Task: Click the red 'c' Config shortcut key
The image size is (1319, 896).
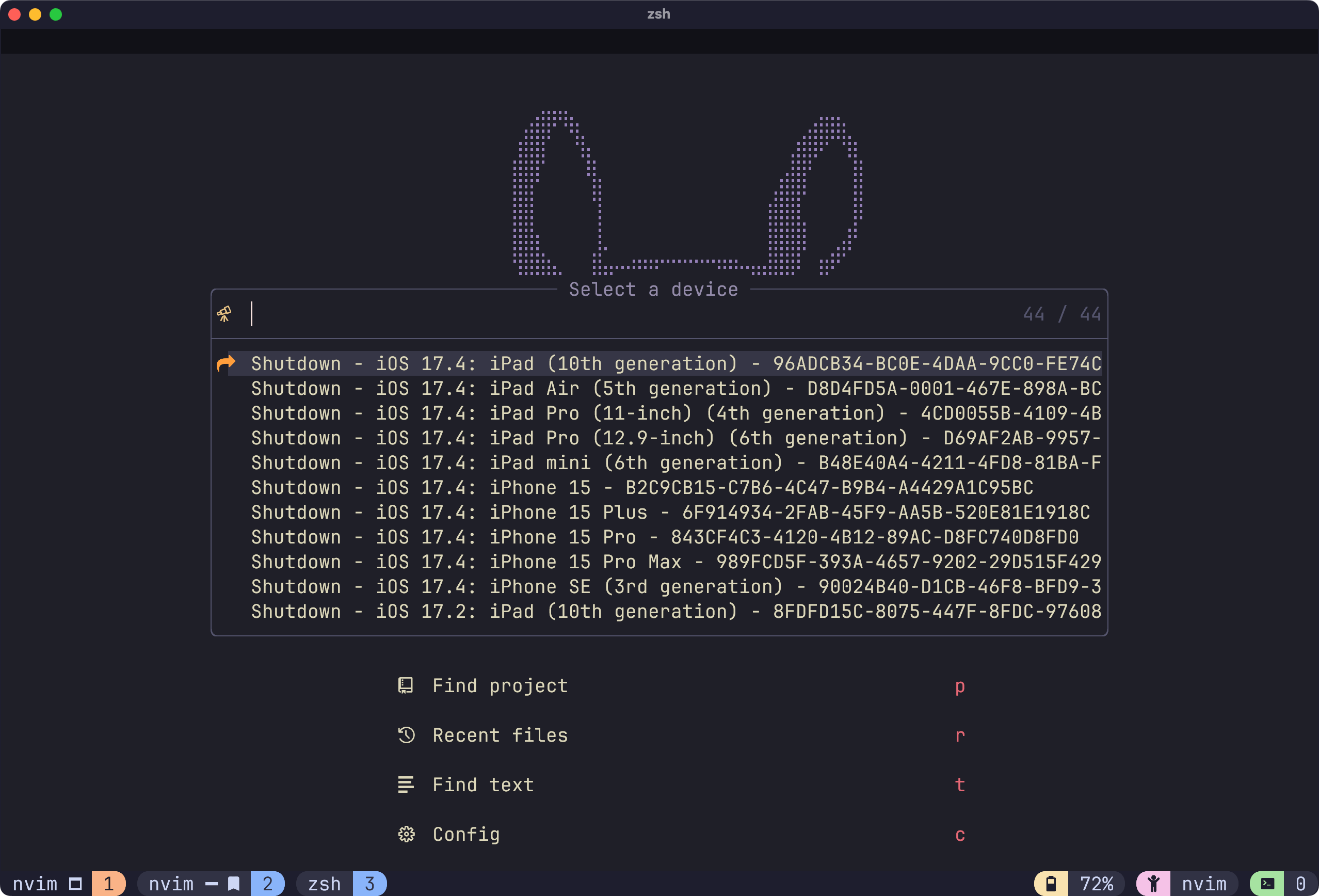Action: 959,834
